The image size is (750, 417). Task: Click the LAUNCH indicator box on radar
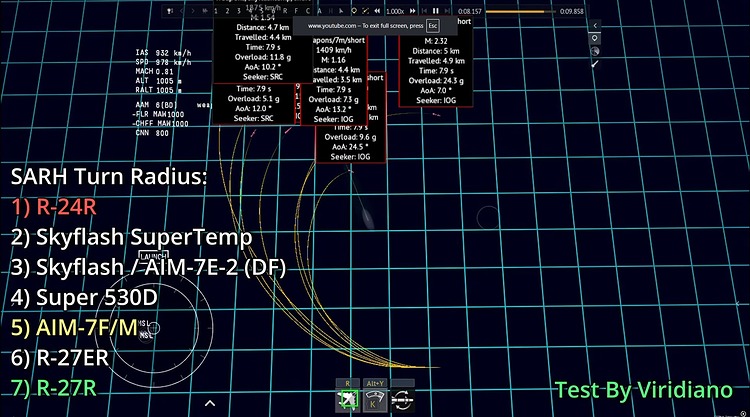point(153,257)
